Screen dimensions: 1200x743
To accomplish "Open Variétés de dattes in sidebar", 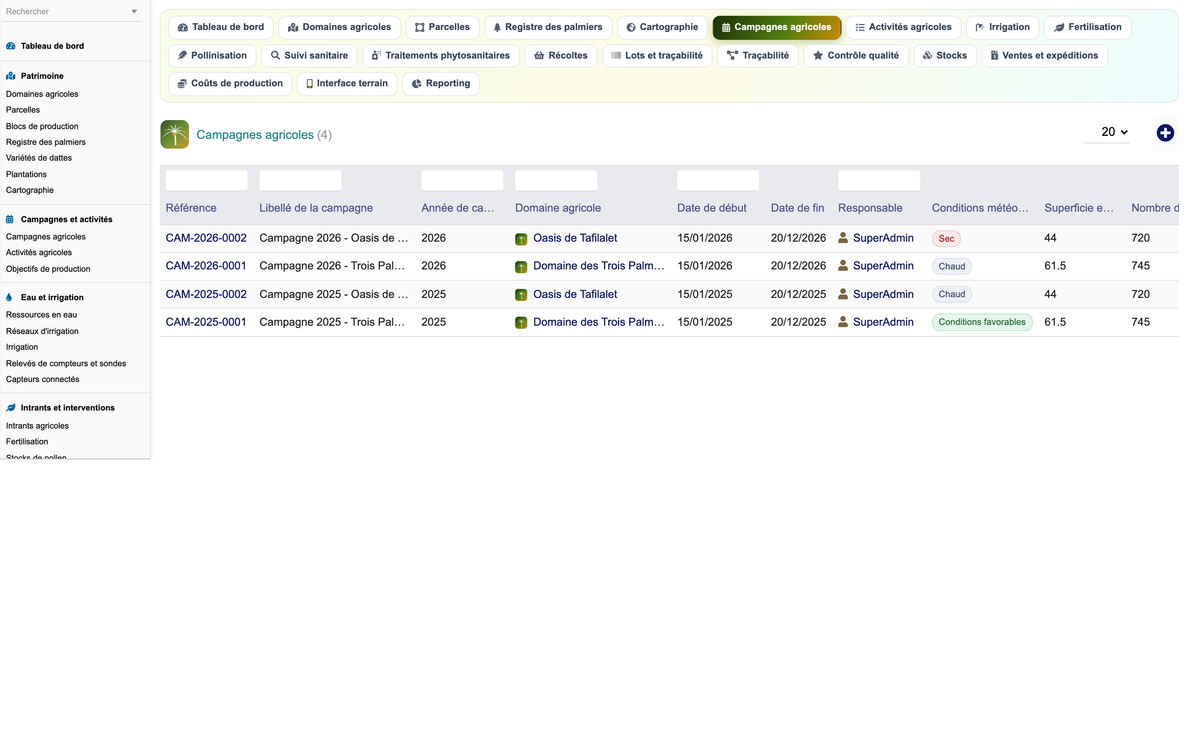I will 39,158.
